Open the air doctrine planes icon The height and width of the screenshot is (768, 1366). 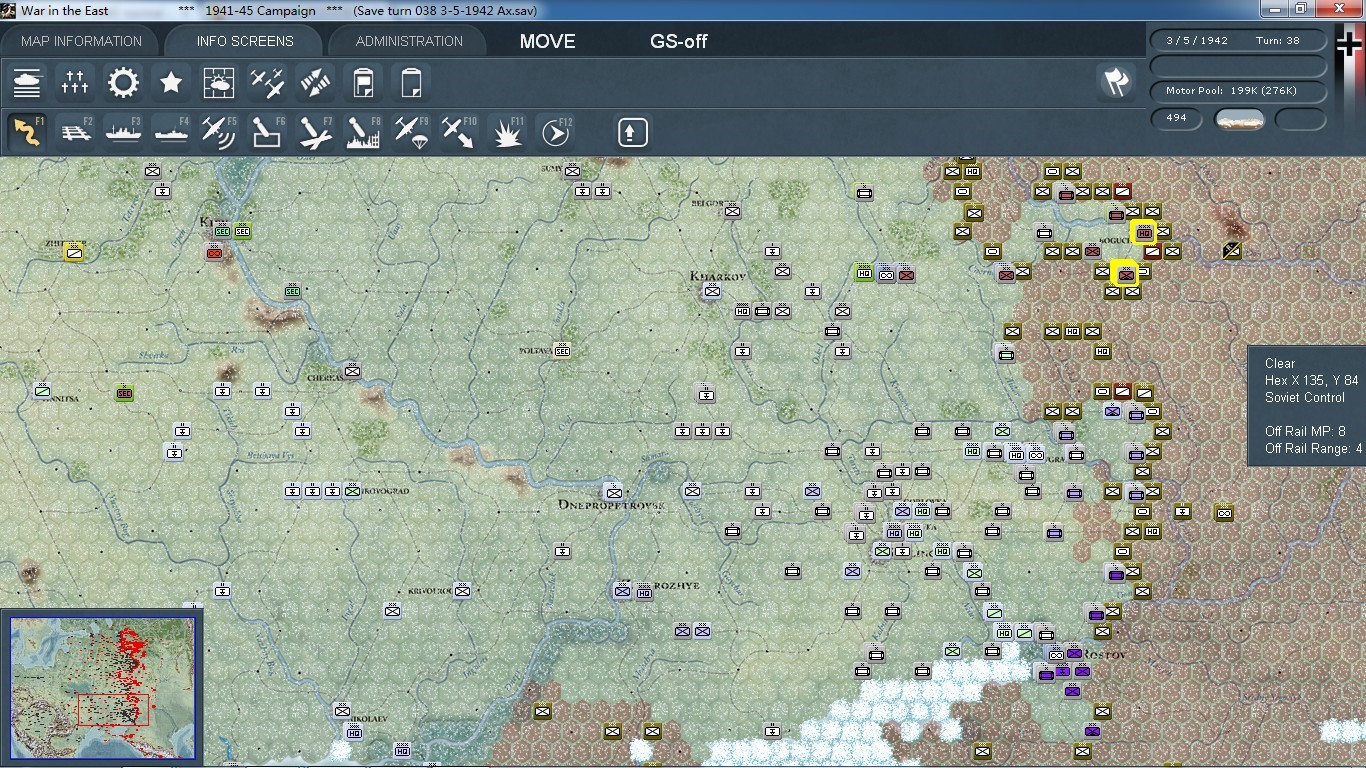[267, 83]
